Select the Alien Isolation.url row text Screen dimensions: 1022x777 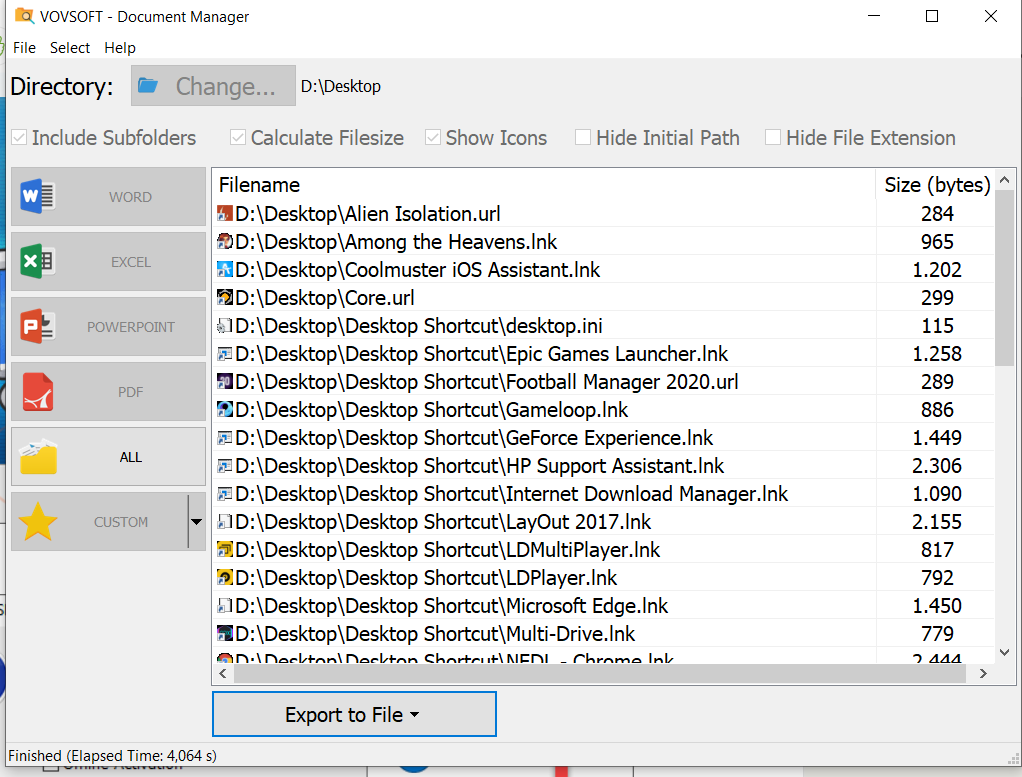click(x=368, y=214)
